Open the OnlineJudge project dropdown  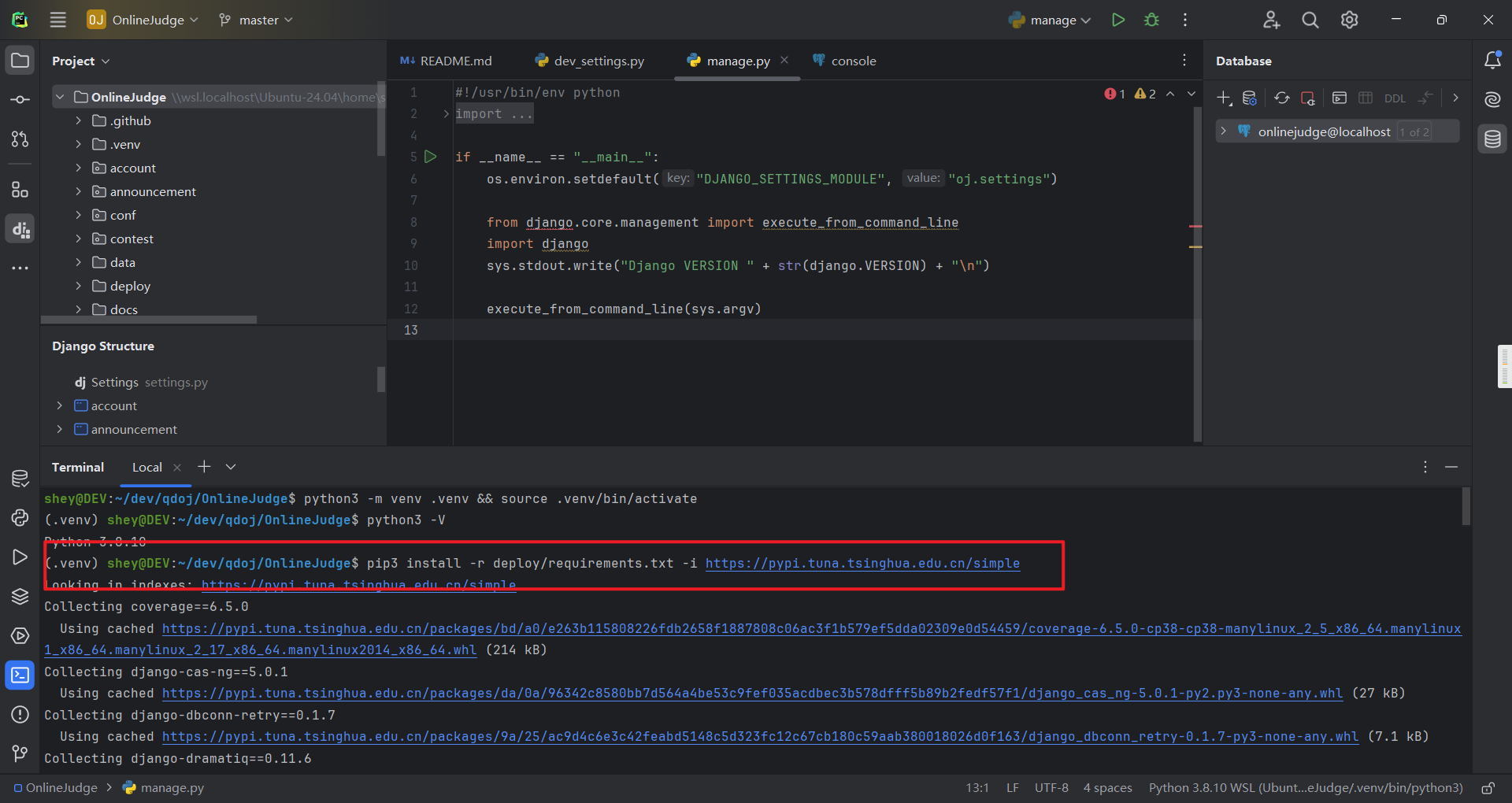pos(143,20)
